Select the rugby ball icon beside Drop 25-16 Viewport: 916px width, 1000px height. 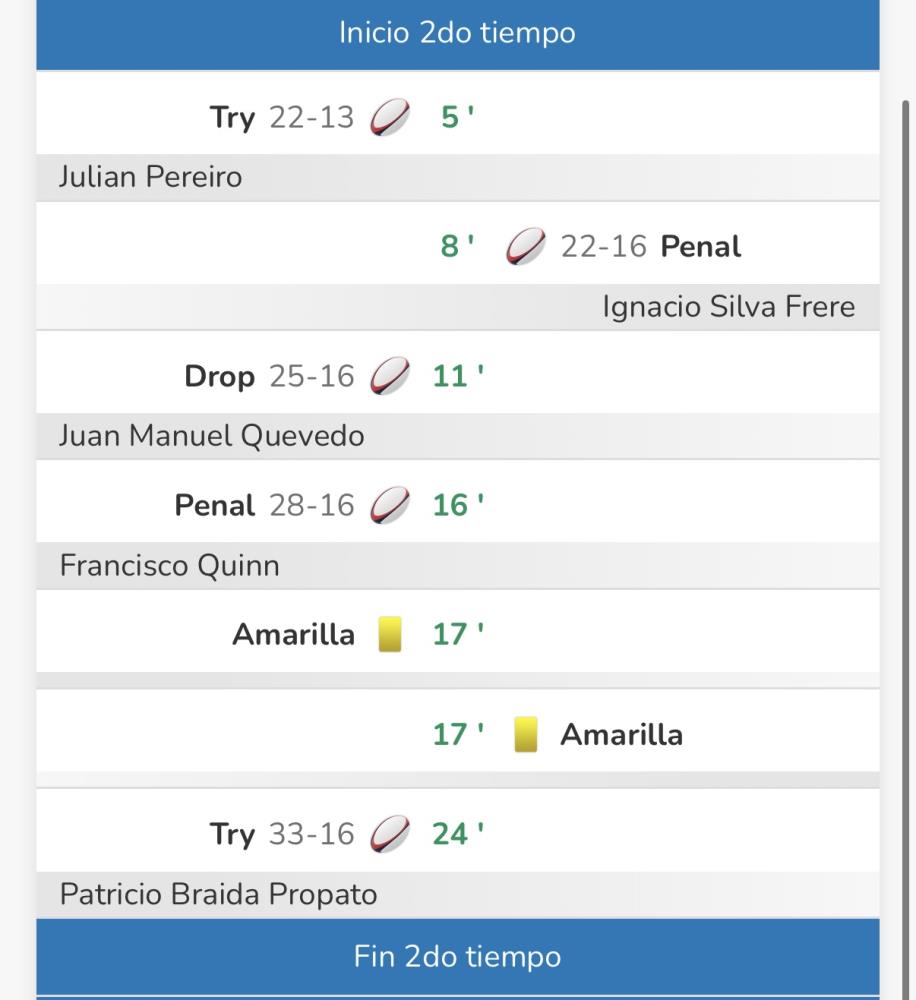390,376
